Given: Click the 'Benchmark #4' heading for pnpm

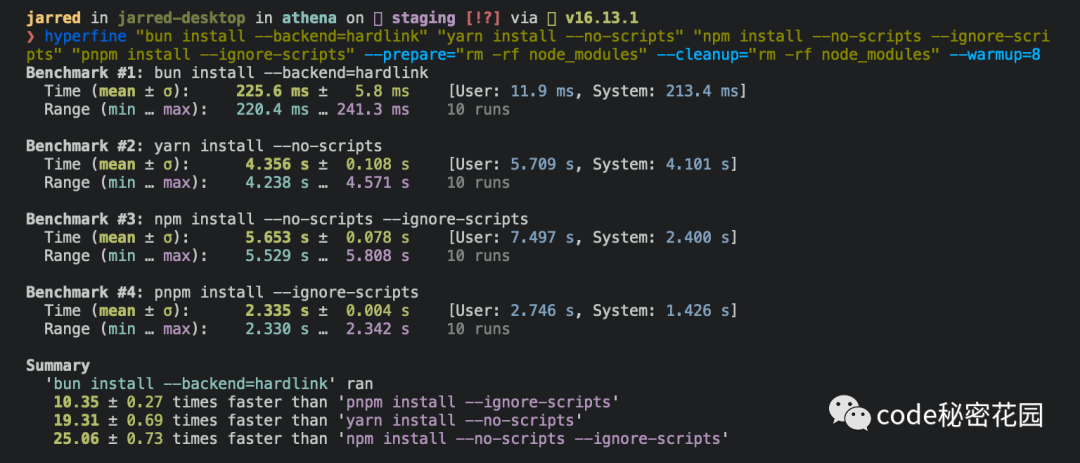Looking at the screenshot, I should coord(222,292).
